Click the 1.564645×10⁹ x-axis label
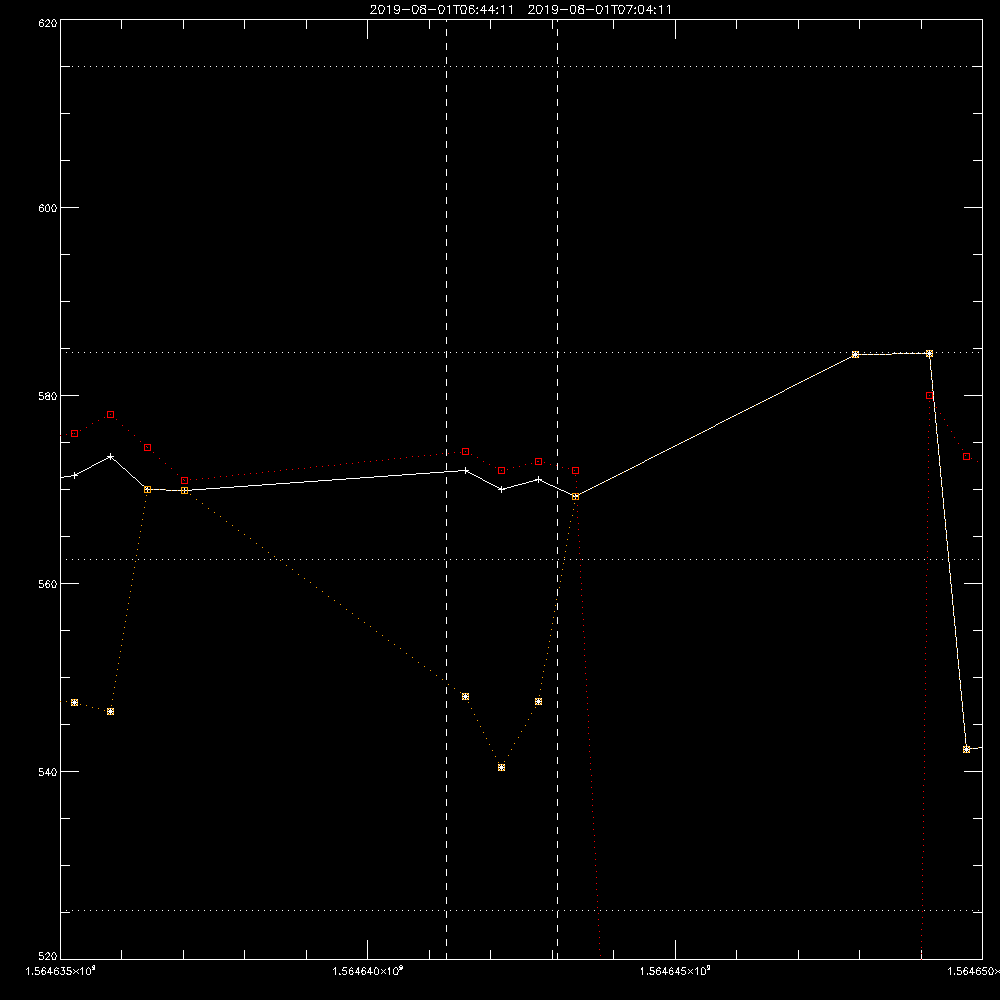This screenshot has height=1000, width=1000. tap(675, 971)
